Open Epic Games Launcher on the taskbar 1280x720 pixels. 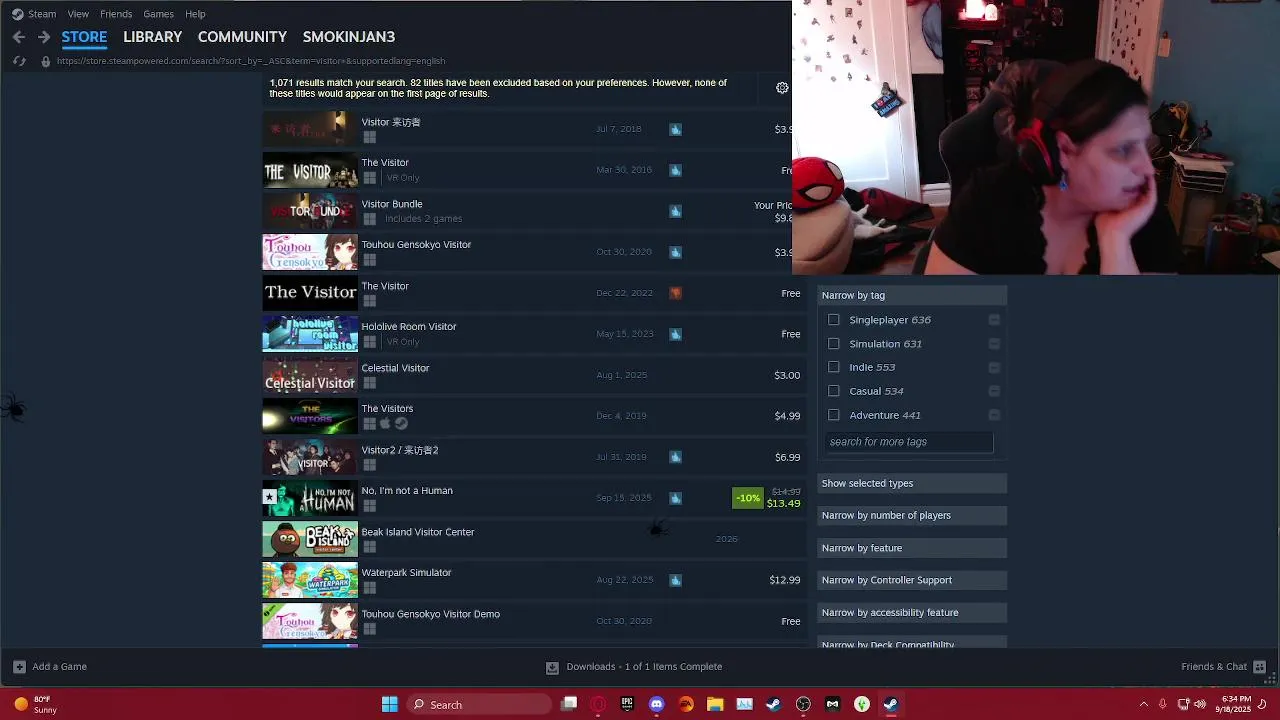[x=627, y=704]
